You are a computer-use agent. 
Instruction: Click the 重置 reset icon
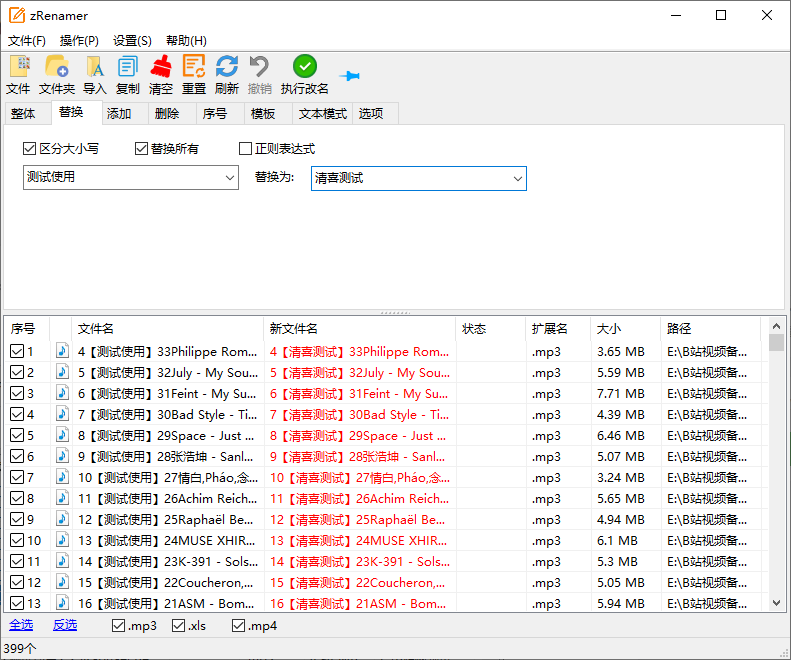coord(194,67)
